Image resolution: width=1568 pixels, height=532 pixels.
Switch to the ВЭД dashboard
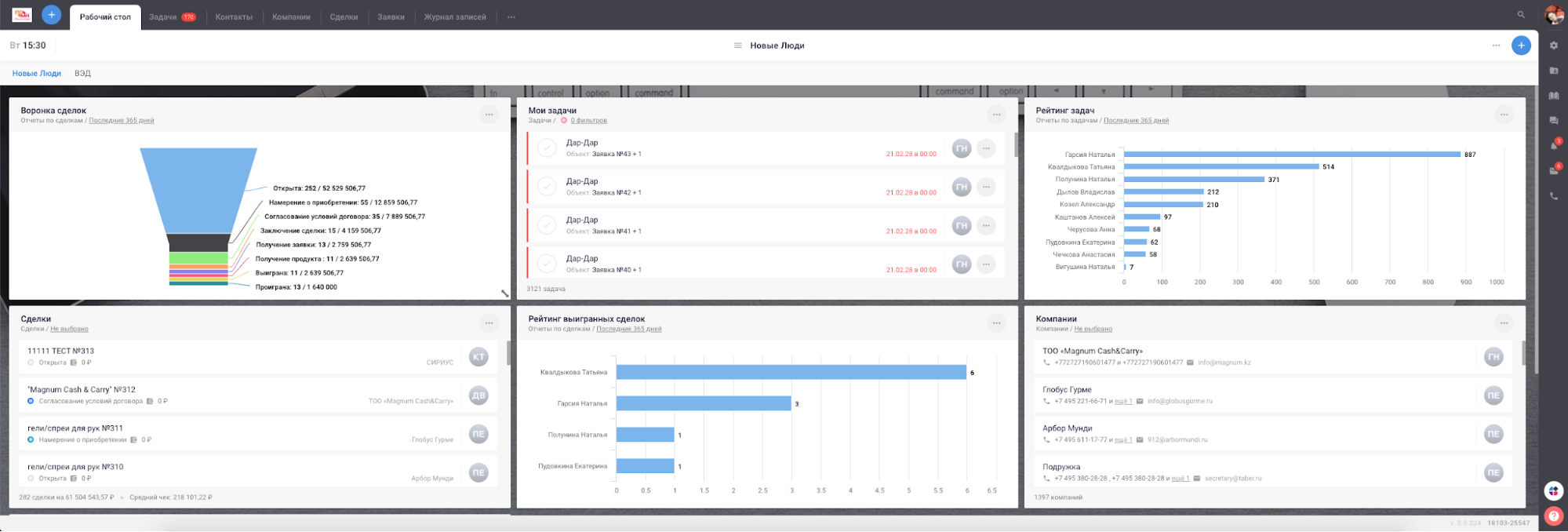coord(82,73)
